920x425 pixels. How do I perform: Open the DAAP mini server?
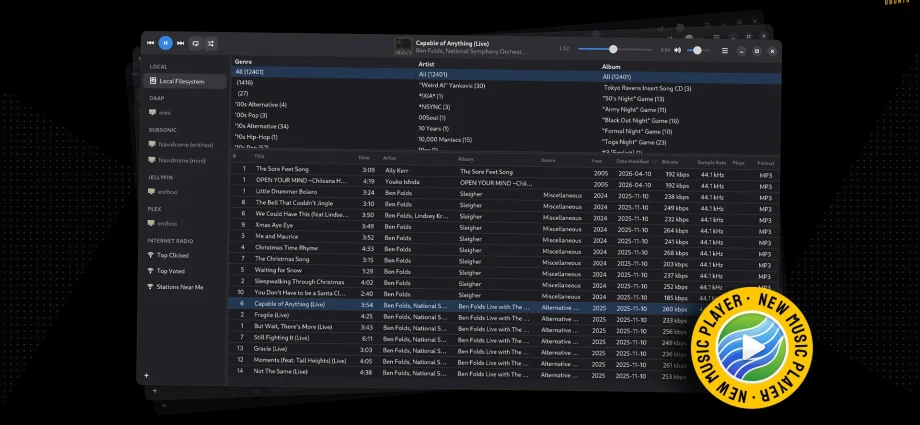point(165,113)
